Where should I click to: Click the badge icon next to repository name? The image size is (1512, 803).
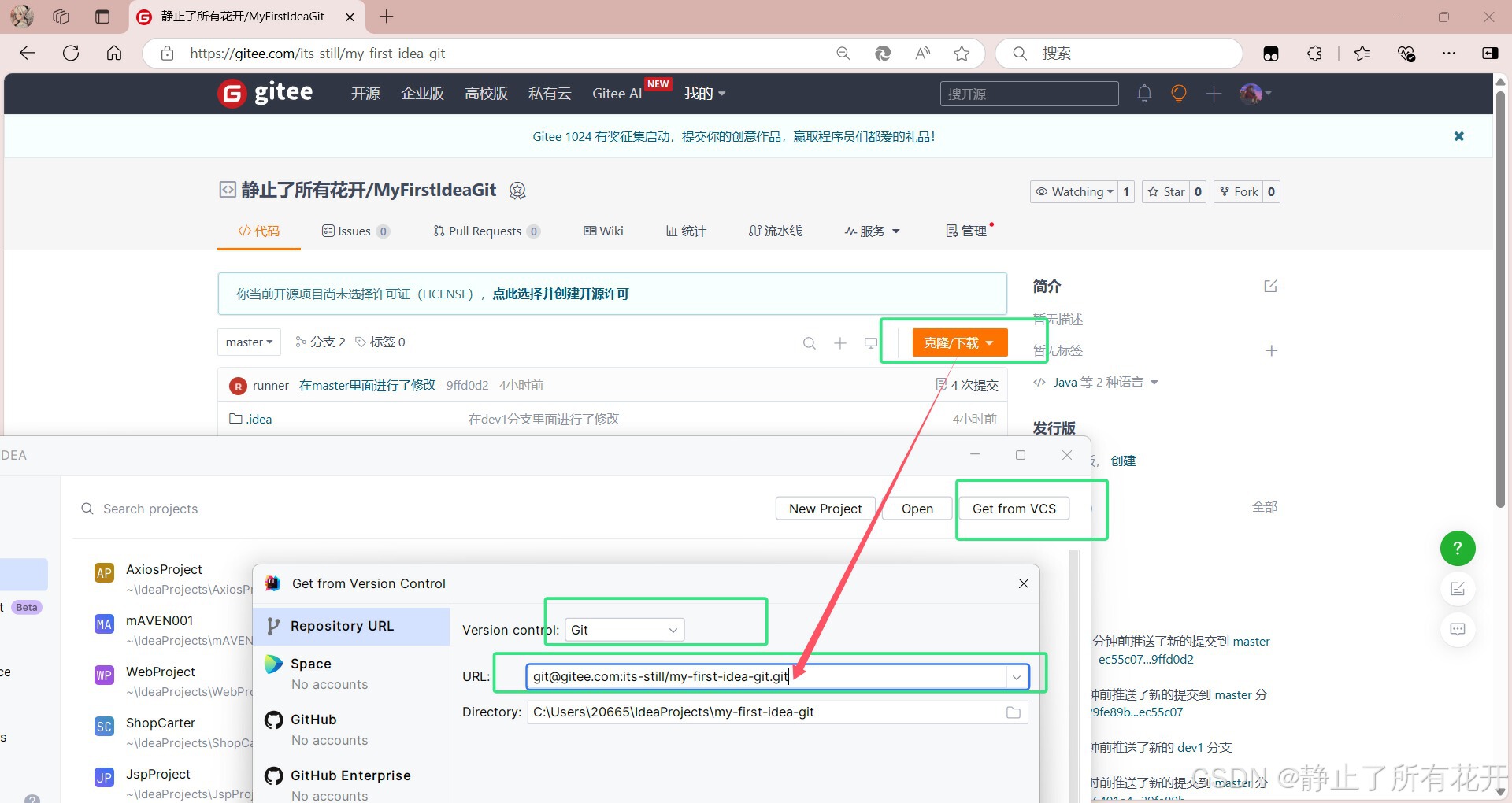pyautogui.click(x=517, y=190)
